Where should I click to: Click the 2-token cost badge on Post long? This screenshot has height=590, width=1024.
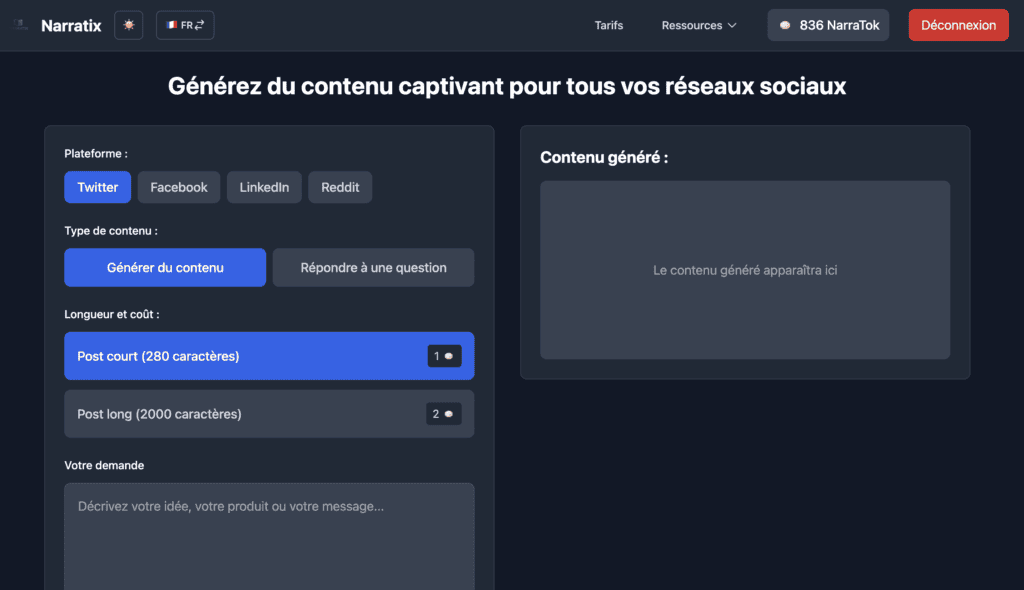pyautogui.click(x=444, y=414)
